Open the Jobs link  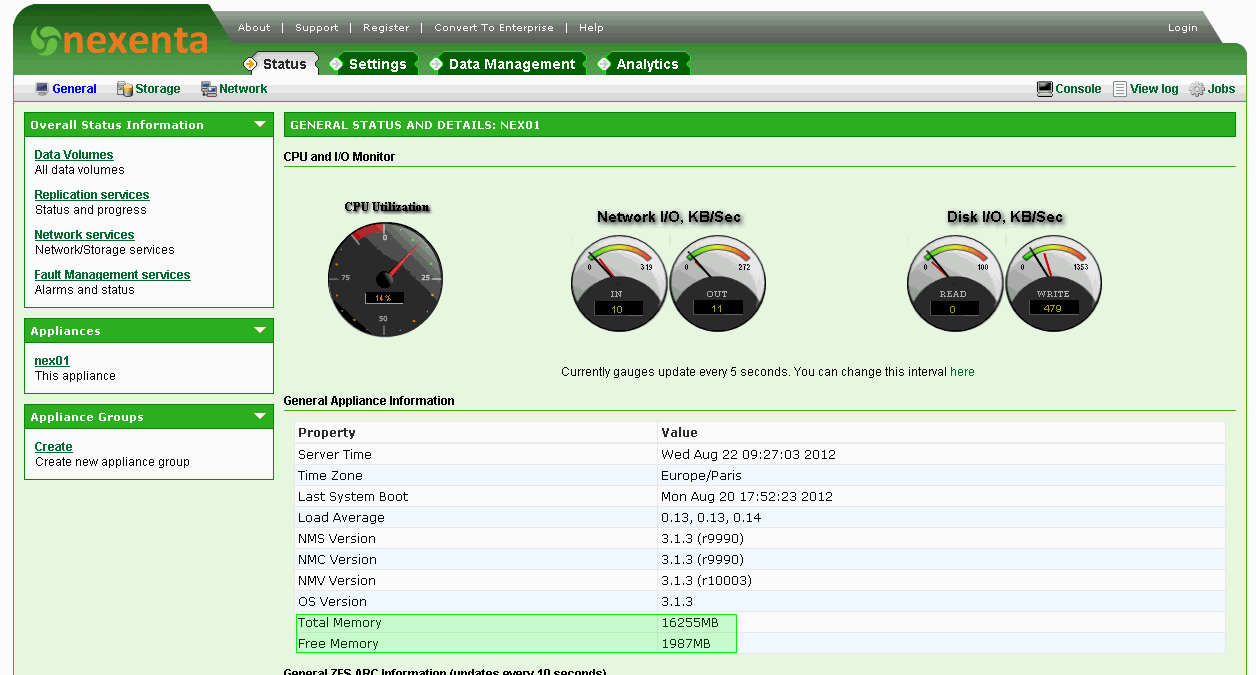(x=1221, y=89)
